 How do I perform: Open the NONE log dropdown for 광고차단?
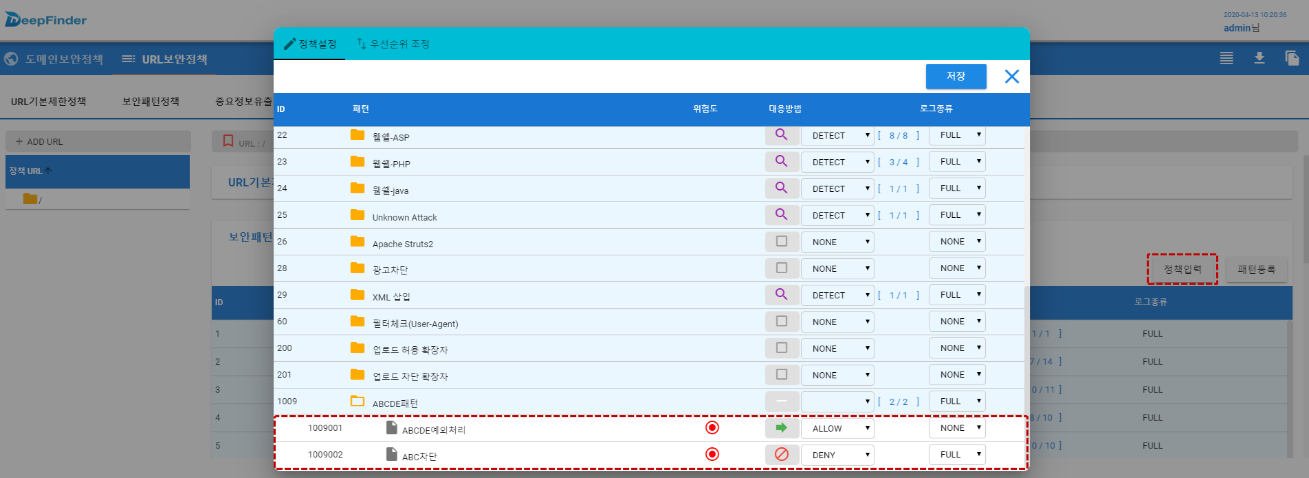[x=957, y=268]
